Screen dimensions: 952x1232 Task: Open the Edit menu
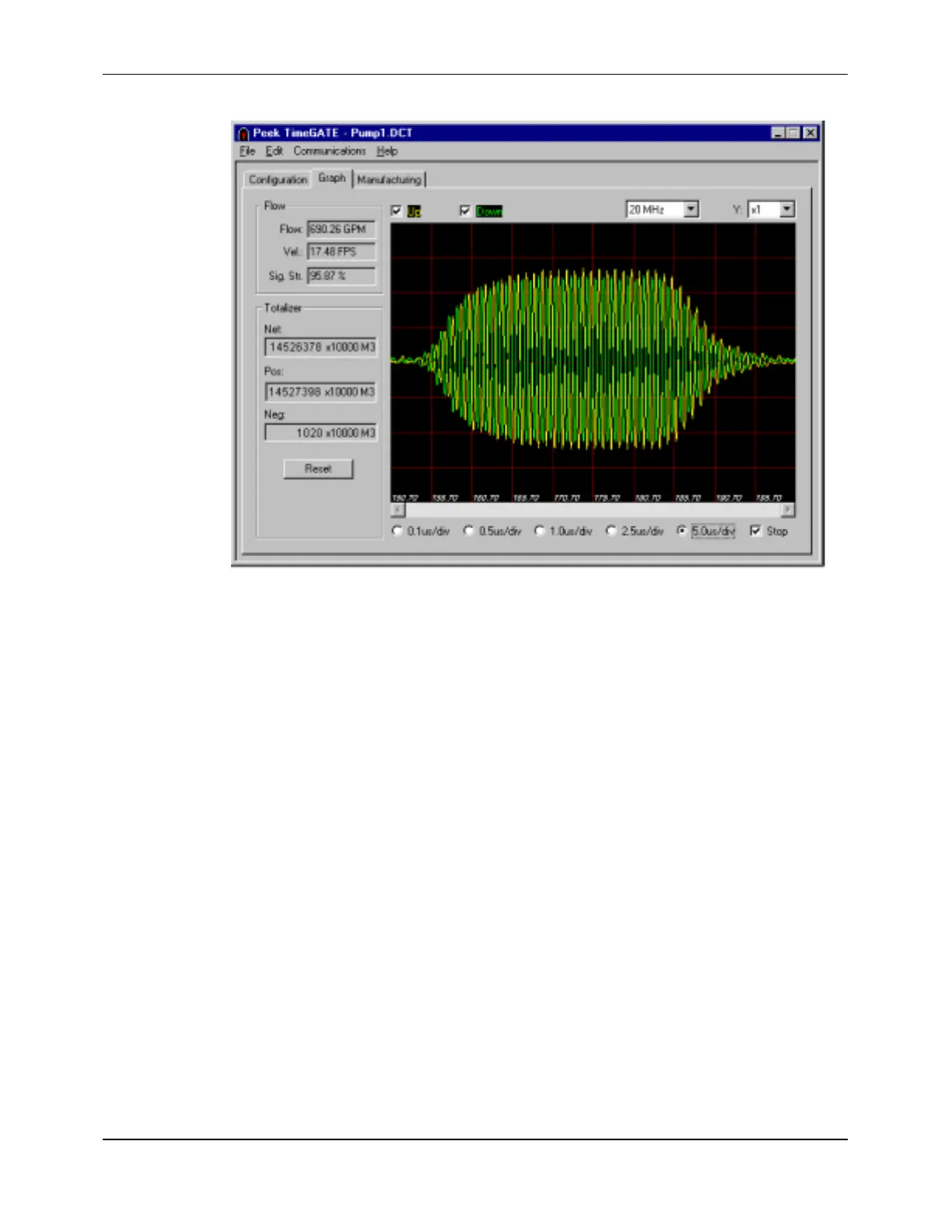(x=275, y=151)
